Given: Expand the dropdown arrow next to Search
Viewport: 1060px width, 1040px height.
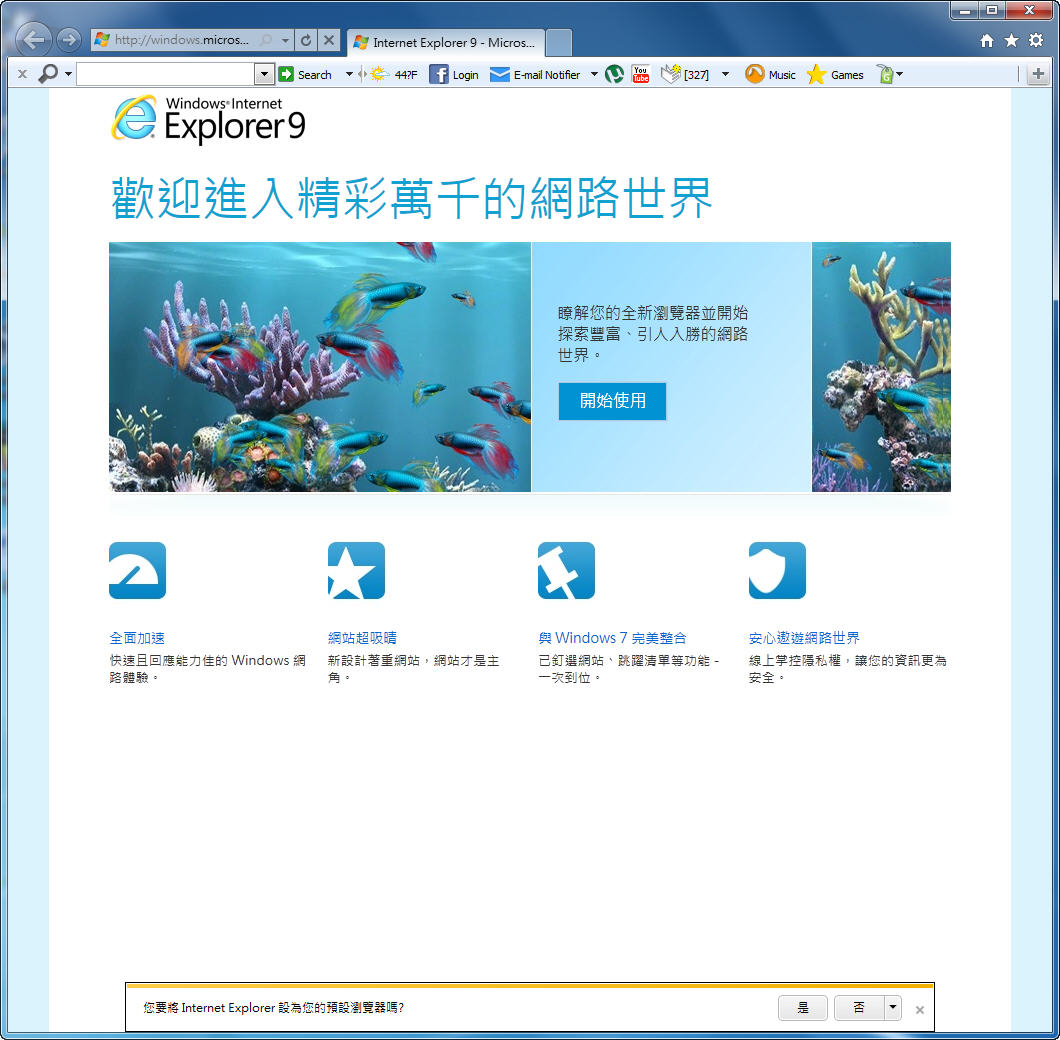Looking at the screenshot, I should pos(350,74).
